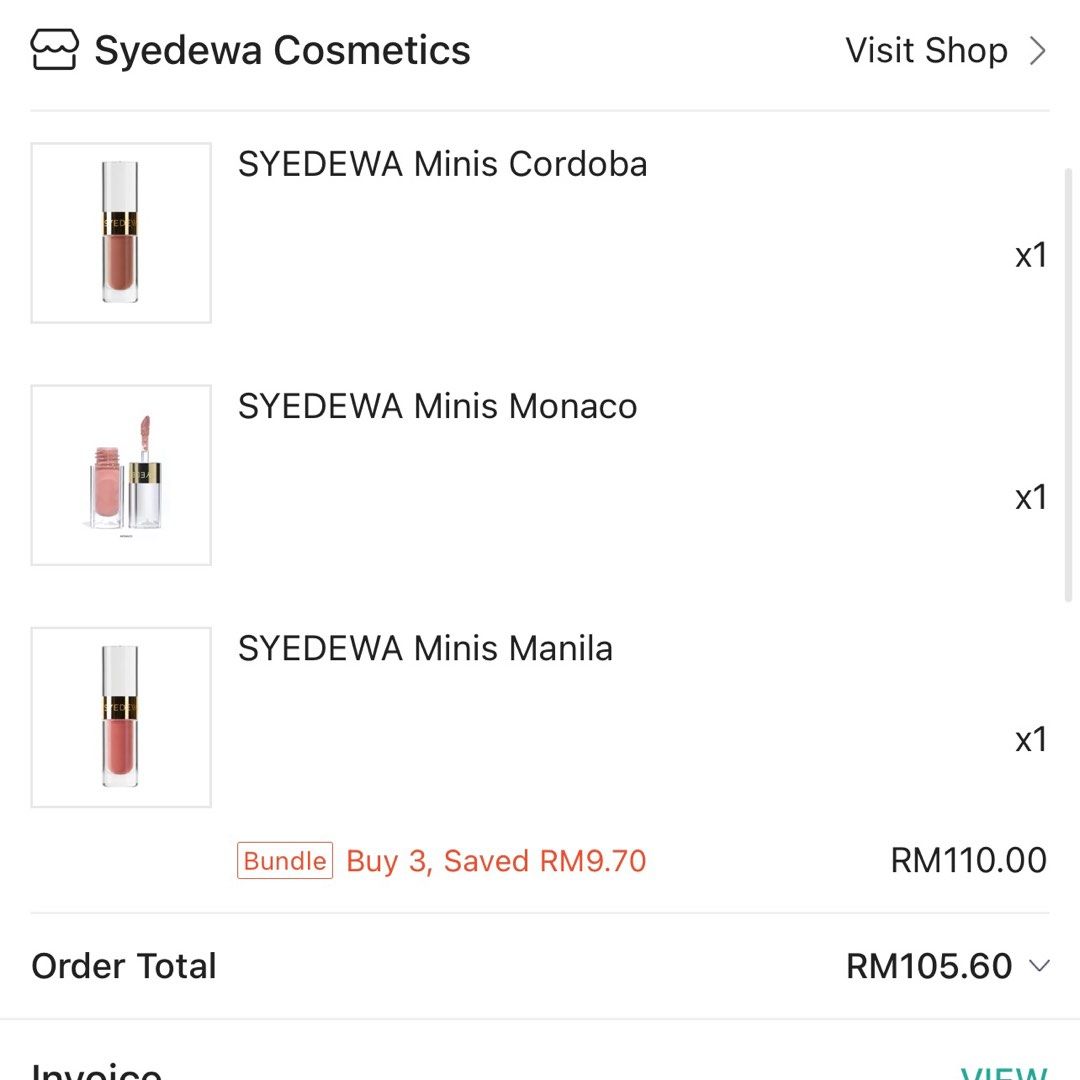Click the Invoice section heading
The width and height of the screenshot is (1080, 1080).
click(95, 1072)
